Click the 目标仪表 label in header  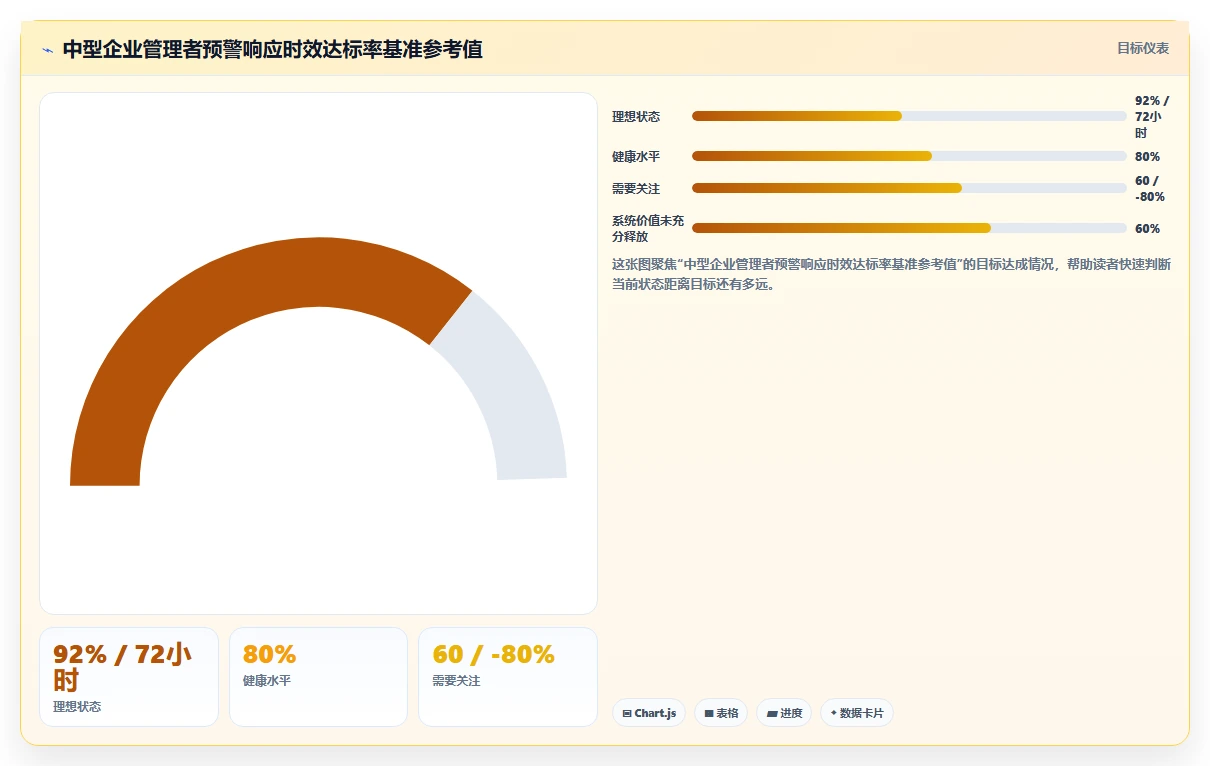click(x=1143, y=48)
